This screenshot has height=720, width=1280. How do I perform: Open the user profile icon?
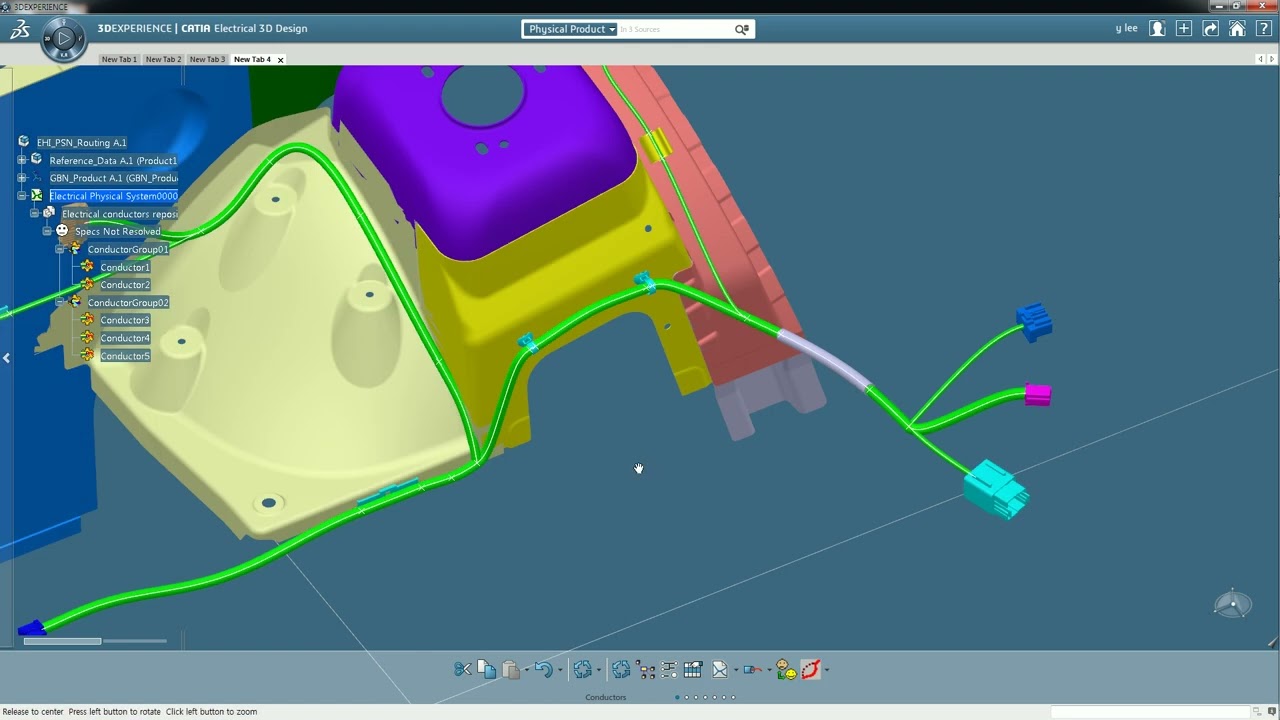pyautogui.click(x=1157, y=29)
